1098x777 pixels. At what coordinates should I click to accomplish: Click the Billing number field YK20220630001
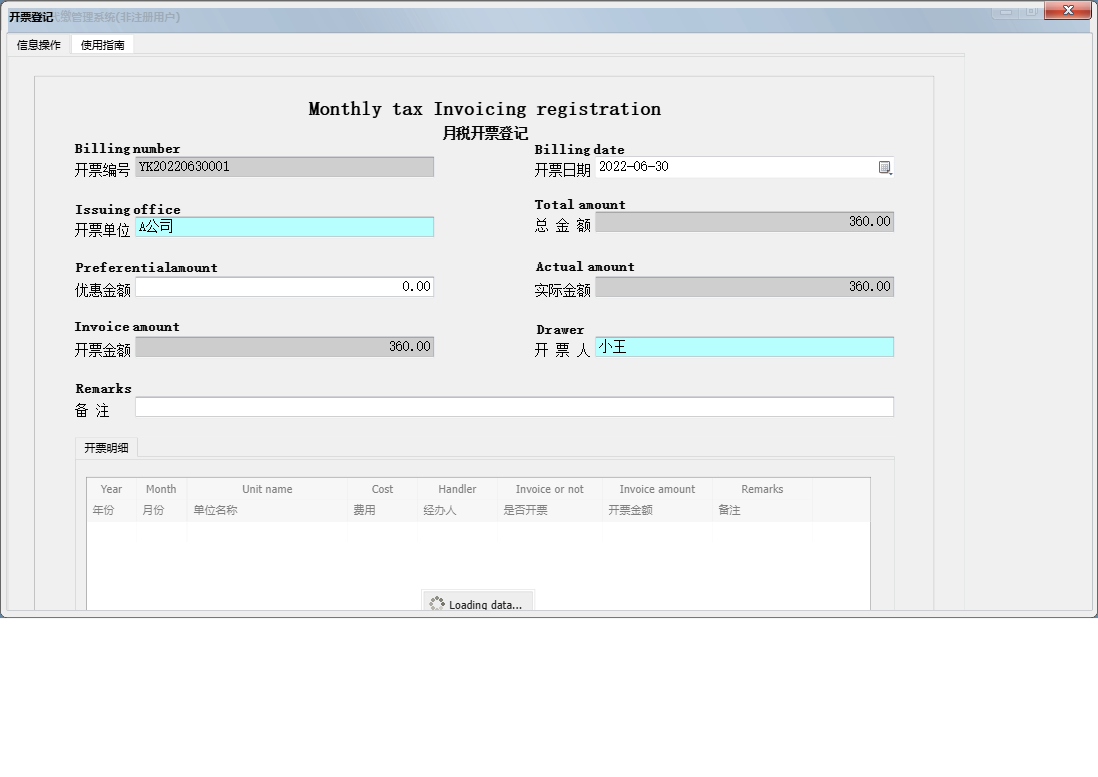pyautogui.click(x=284, y=167)
